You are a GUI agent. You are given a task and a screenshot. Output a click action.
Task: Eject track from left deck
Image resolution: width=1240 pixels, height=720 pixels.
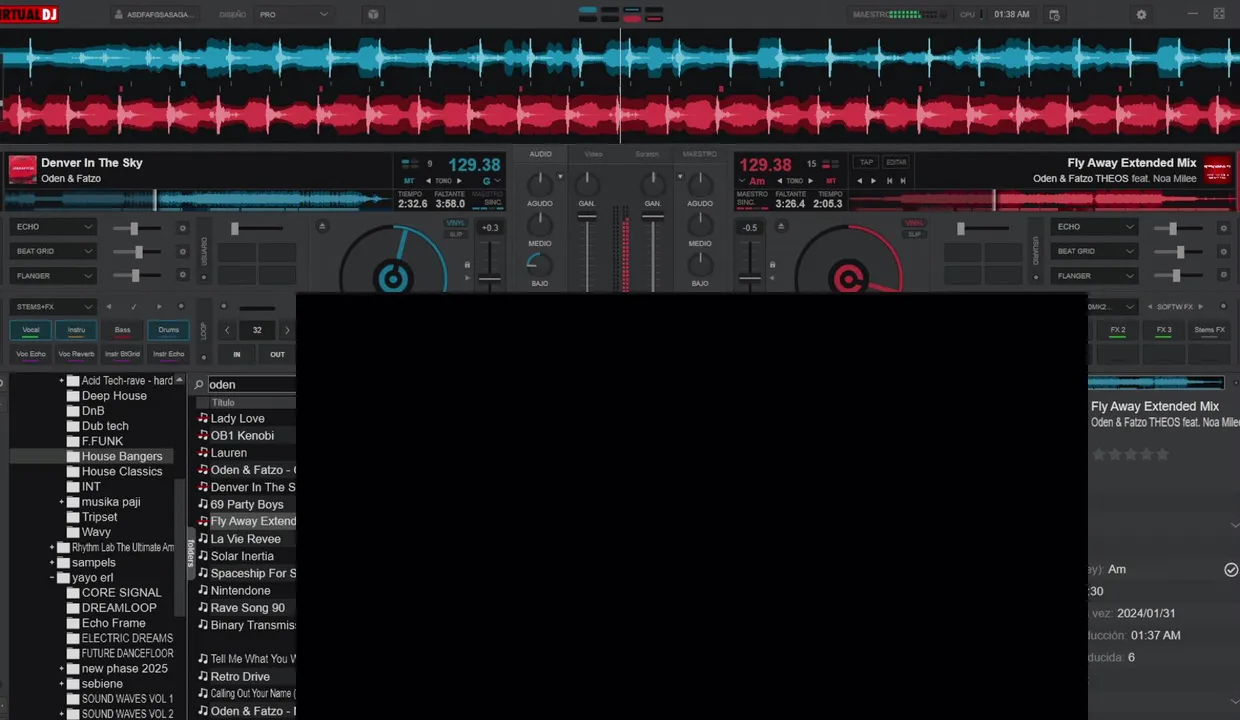click(322, 227)
